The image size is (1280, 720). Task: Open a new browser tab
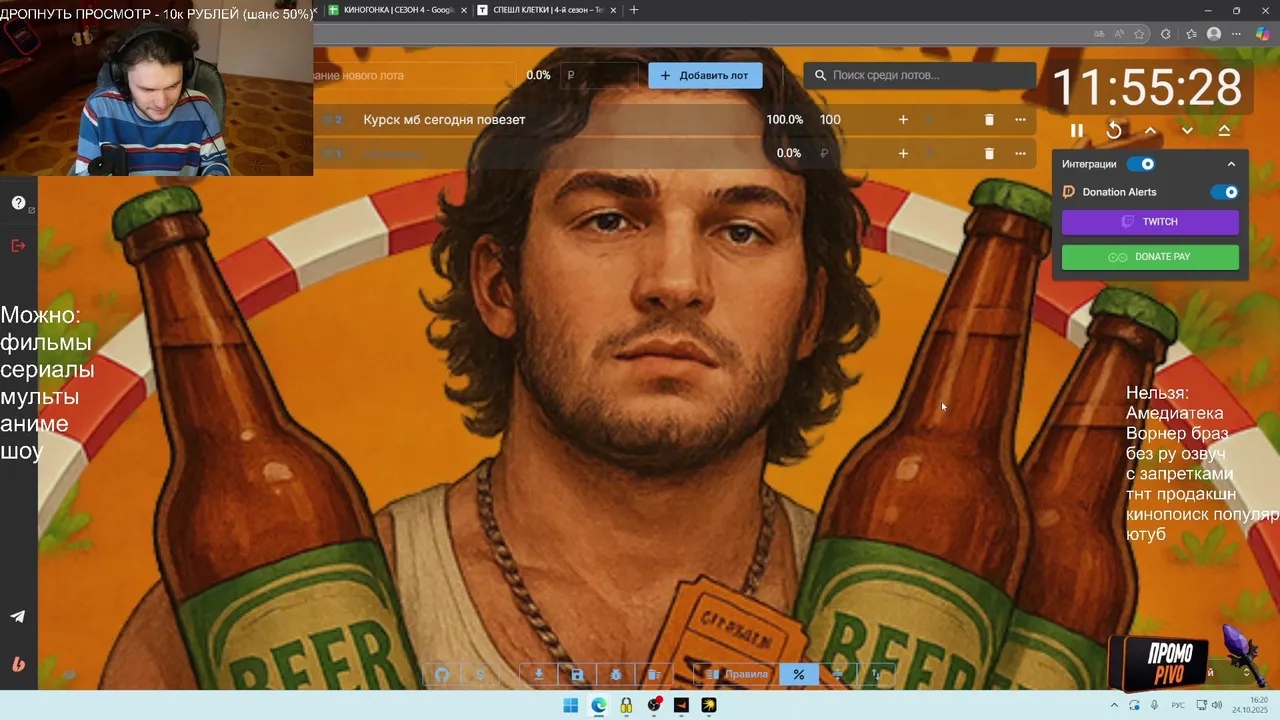[633, 10]
